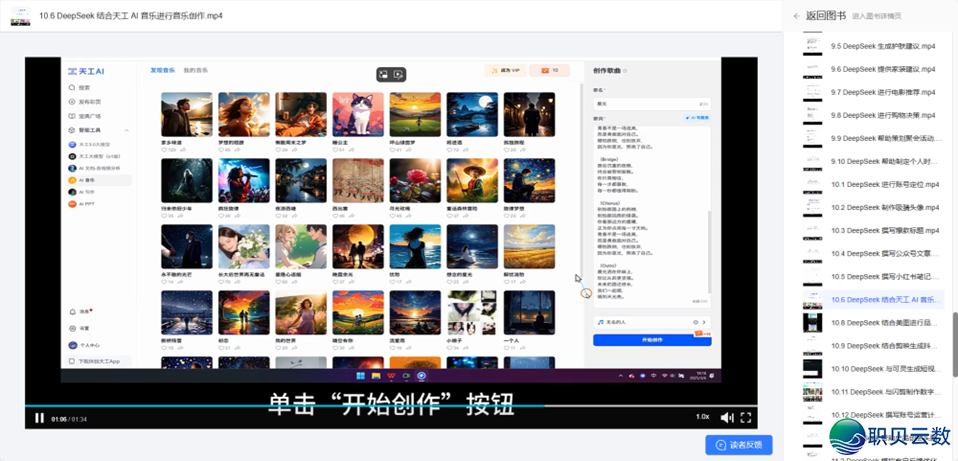This screenshot has width=958, height=461.
Task: Open WPS from the taskbar
Action: pos(391,376)
